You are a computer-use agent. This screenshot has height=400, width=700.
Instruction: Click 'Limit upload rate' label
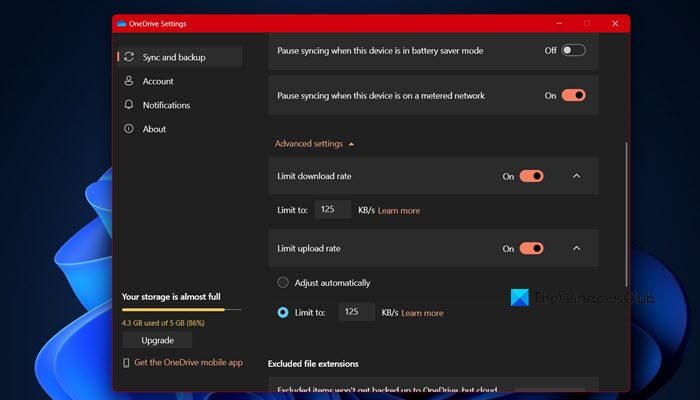(308, 248)
